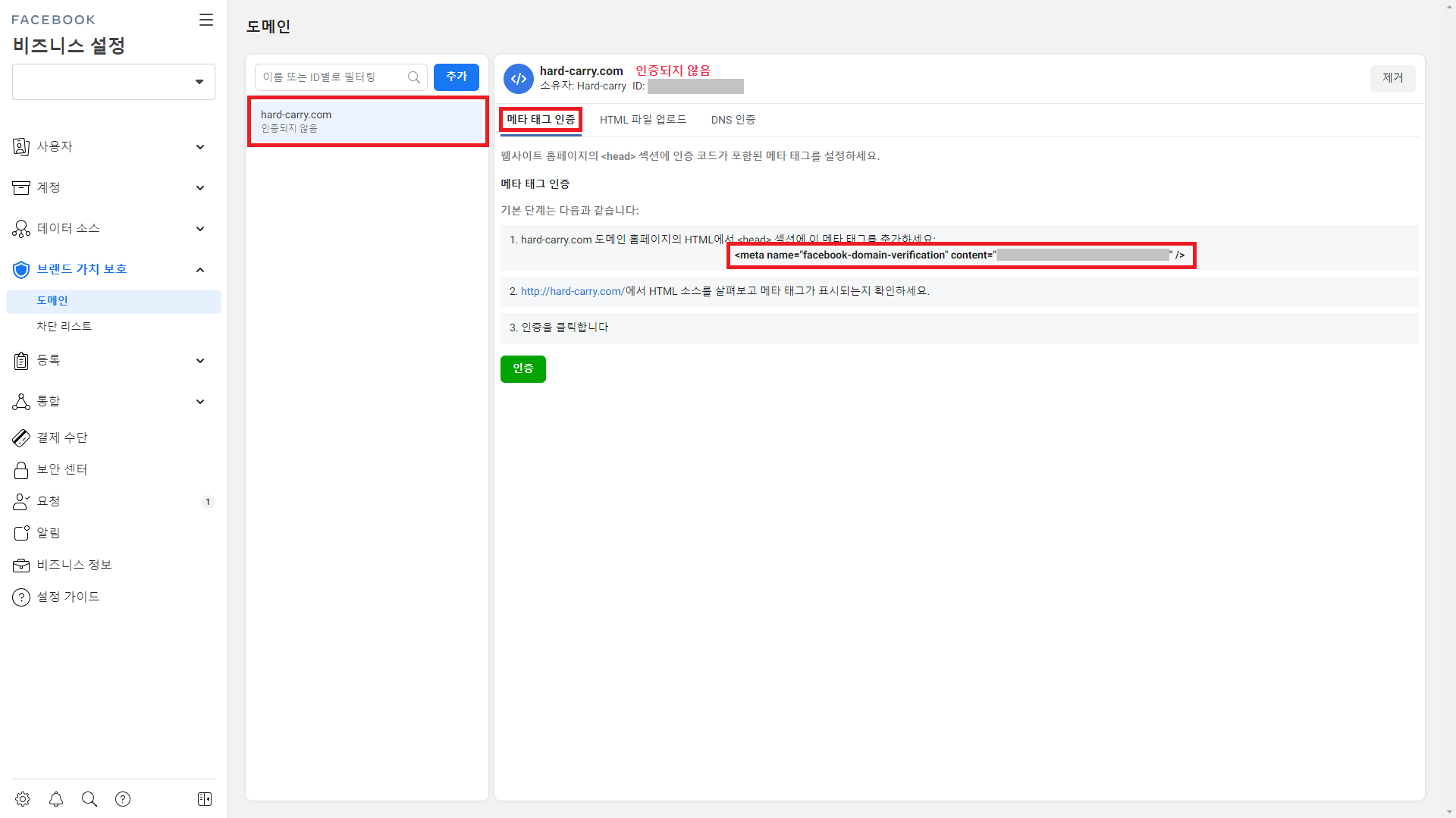Viewport: 1456px width, 818px height.
Task: Click the Accounts (계정) icon
Action: point(21,187)
